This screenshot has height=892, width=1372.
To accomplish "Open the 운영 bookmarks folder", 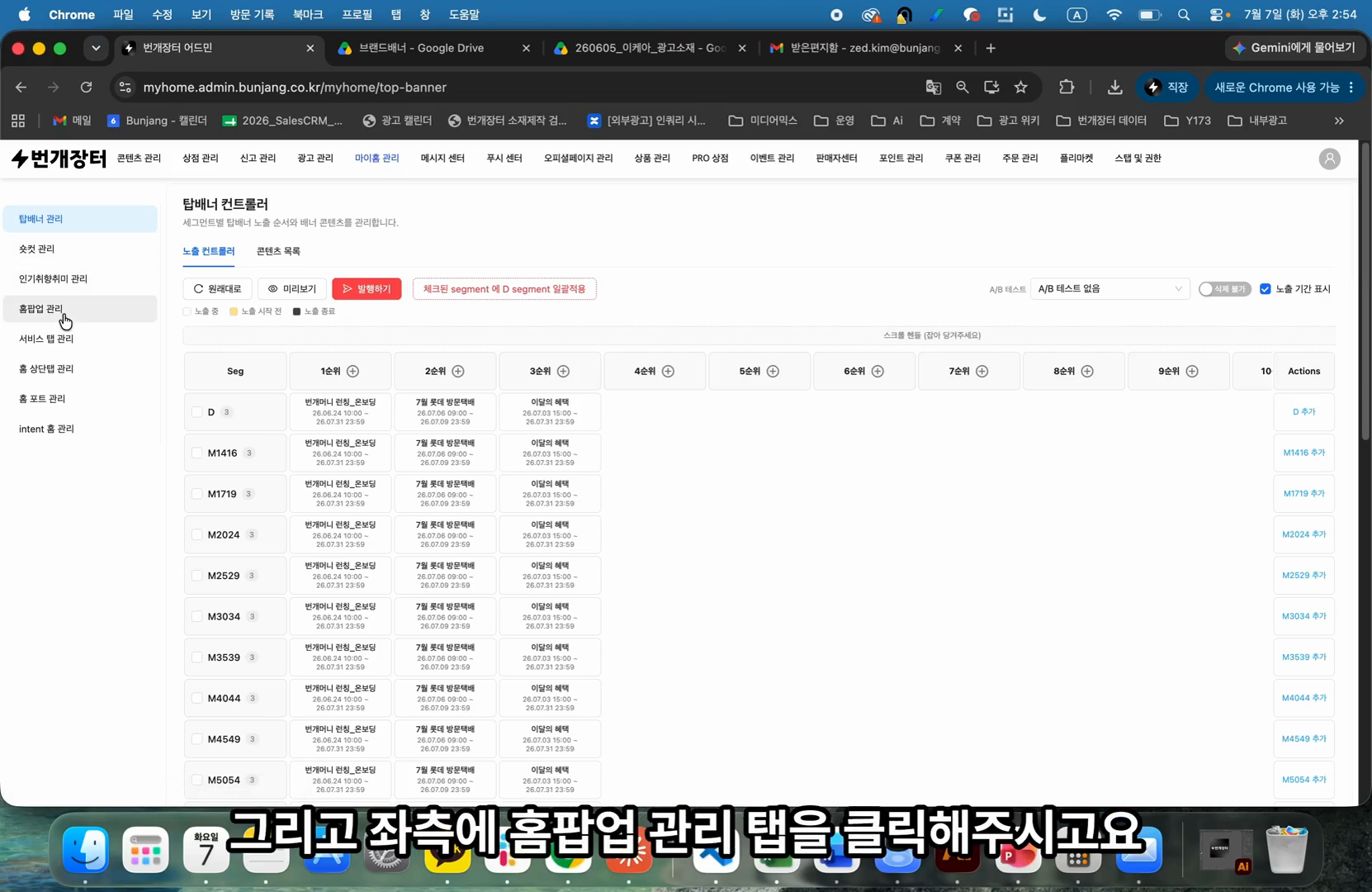I will click(x=834, y=121).
